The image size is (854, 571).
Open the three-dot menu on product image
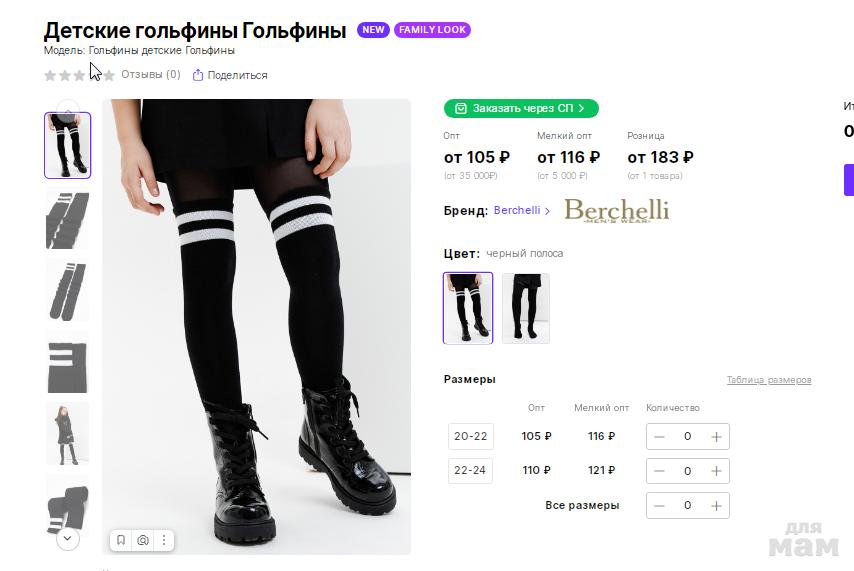click(x=164, y=540)
